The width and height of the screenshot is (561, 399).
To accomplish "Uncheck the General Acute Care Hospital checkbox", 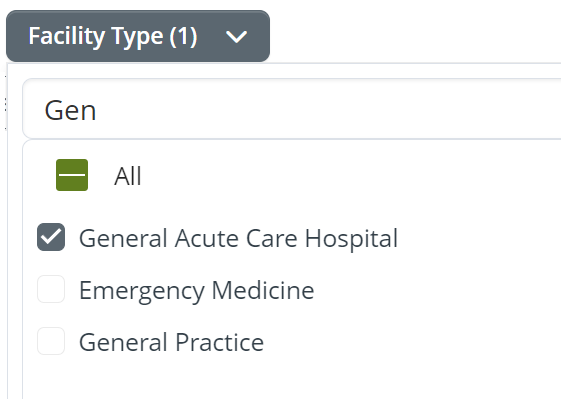I will click(x=51, y=237).
